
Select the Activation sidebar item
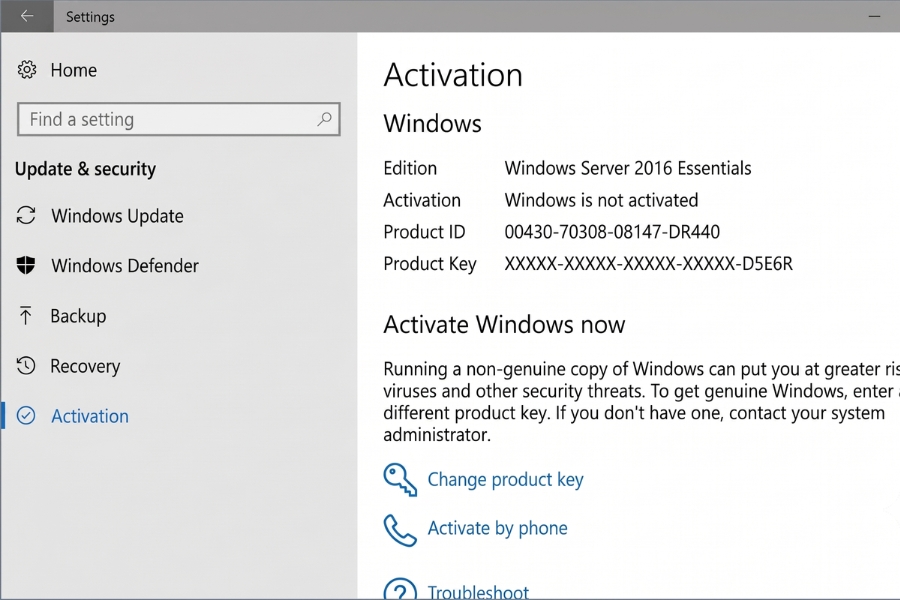[90, 416]
